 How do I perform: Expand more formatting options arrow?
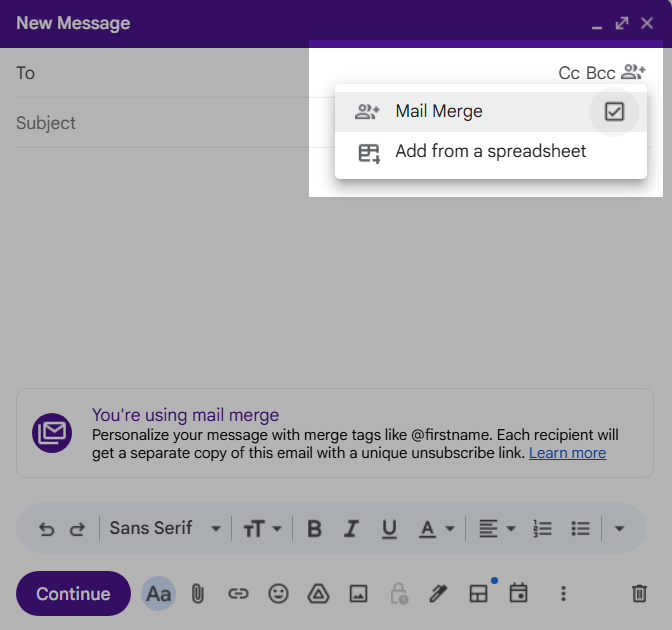[x=619, y=528]
